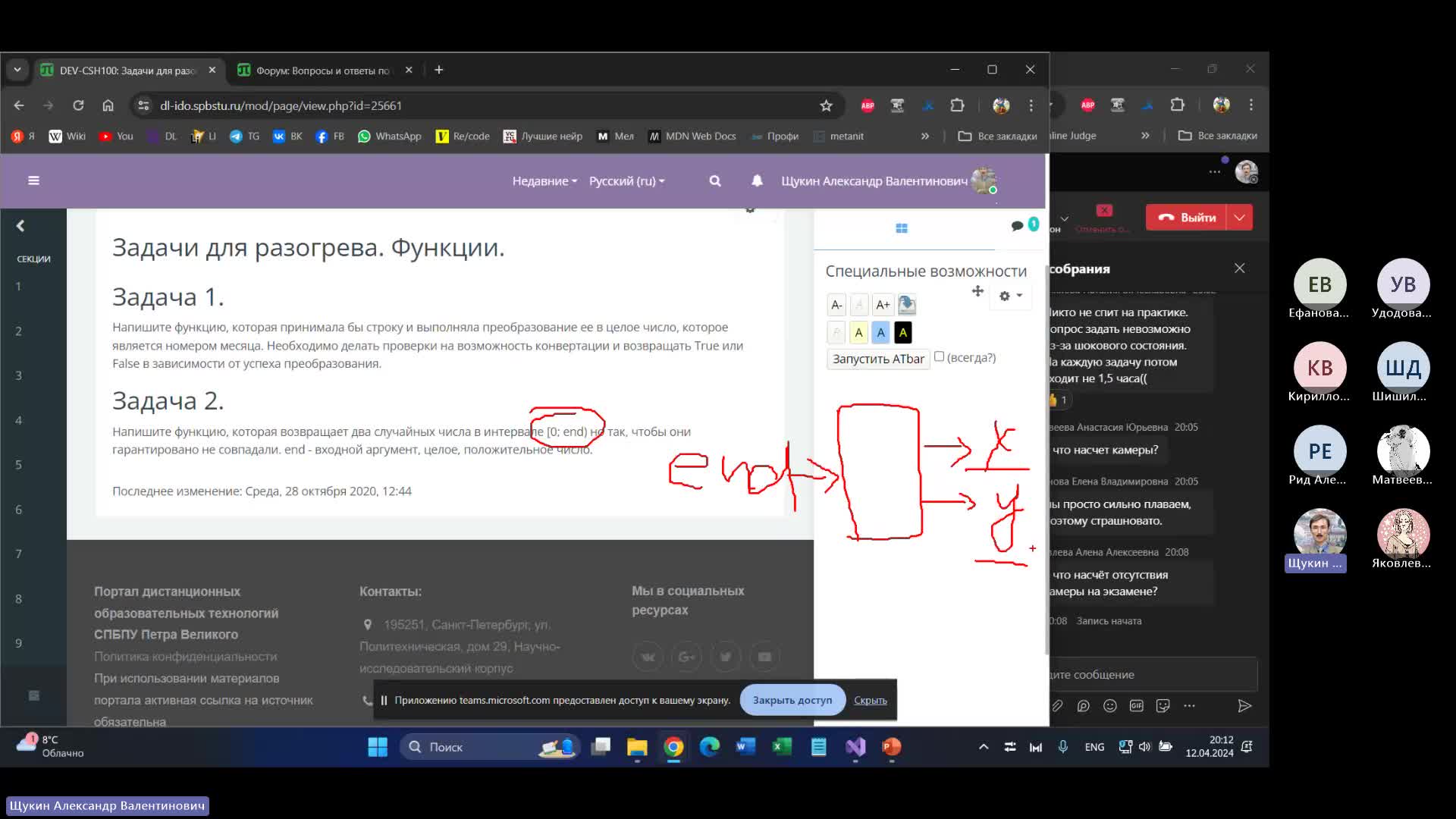1456x819 pixels.
Task: Attach a file in Teams chat
Action: click(x=1057, y=706)
